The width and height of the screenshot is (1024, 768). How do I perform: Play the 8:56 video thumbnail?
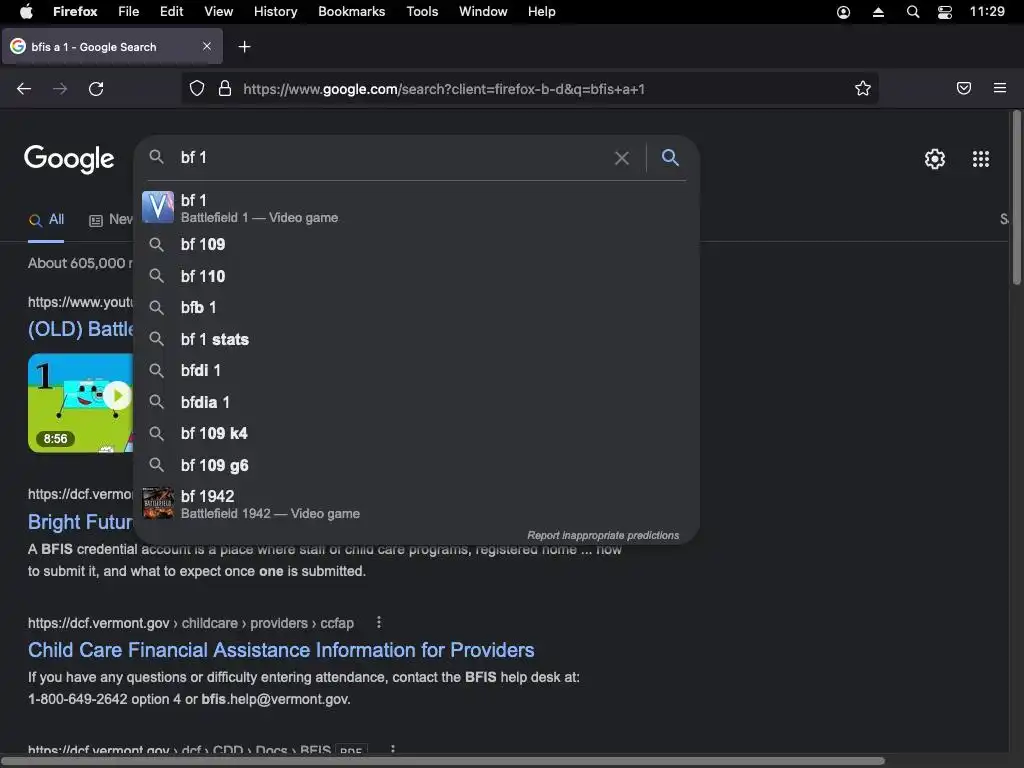(80, 403)
